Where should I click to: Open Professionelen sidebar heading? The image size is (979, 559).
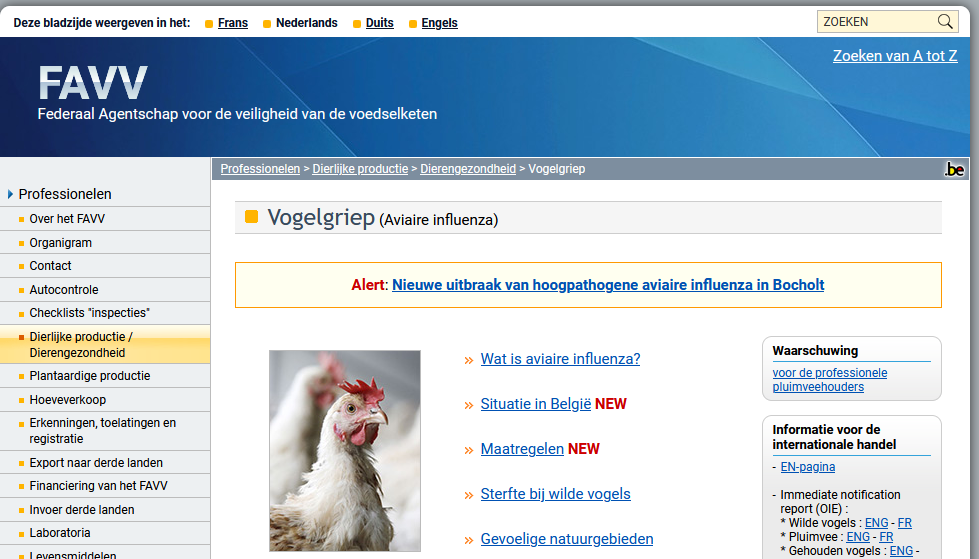pos(65,194)
